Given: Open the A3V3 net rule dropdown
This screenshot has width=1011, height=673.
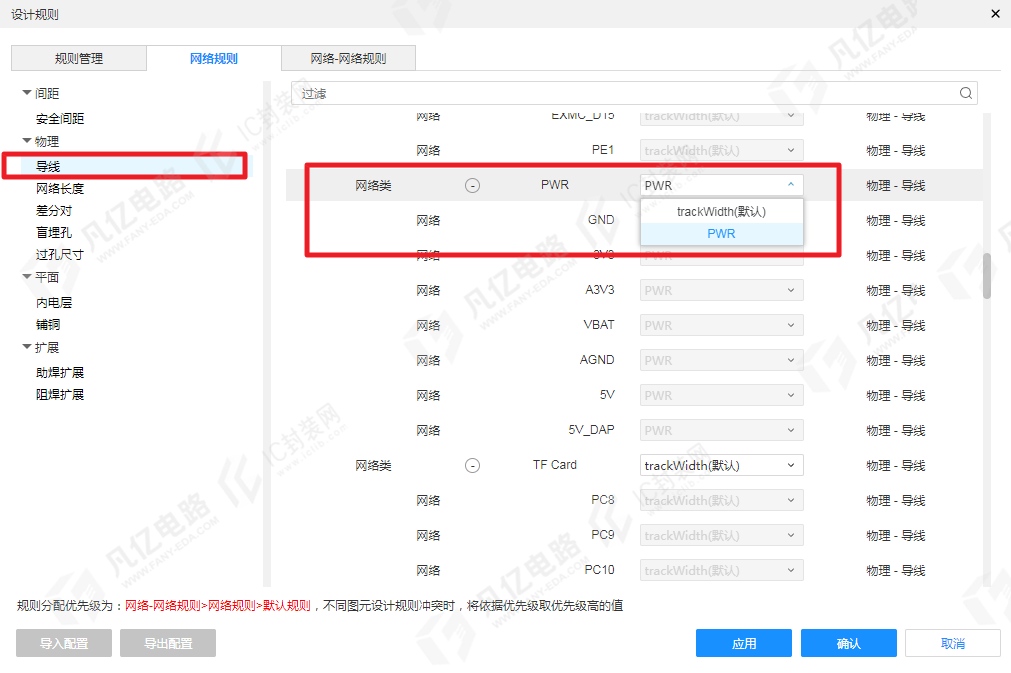Looking at the screenshot, I should 721,290.
